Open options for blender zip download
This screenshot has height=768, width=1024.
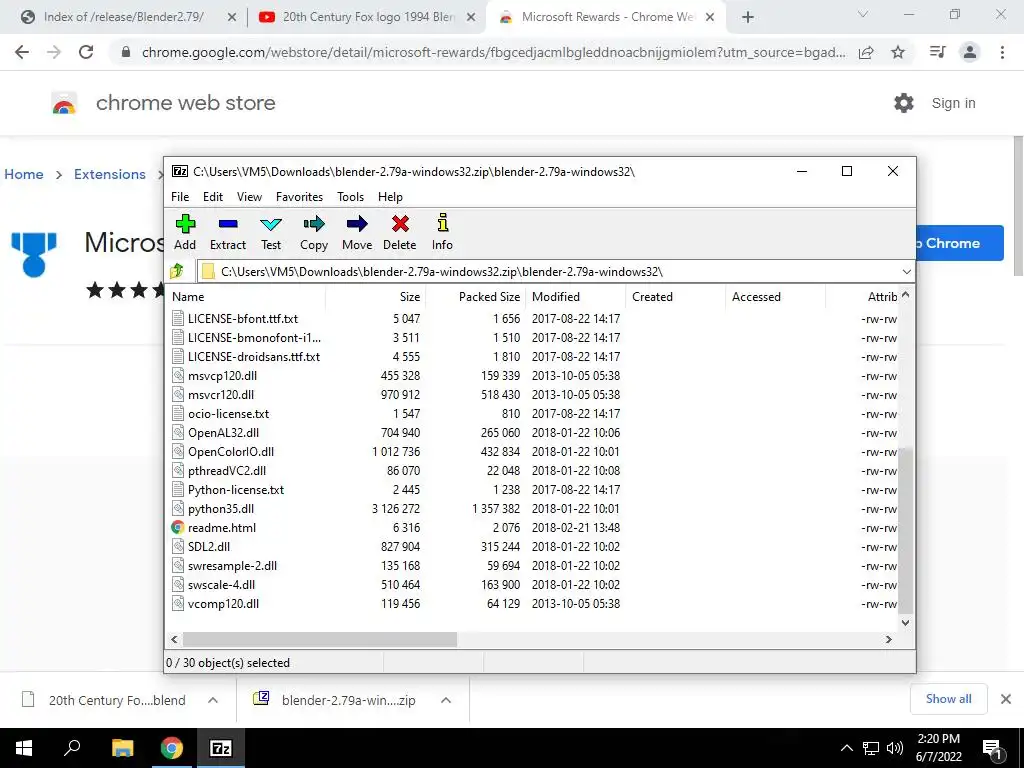[x=446, y=700]
